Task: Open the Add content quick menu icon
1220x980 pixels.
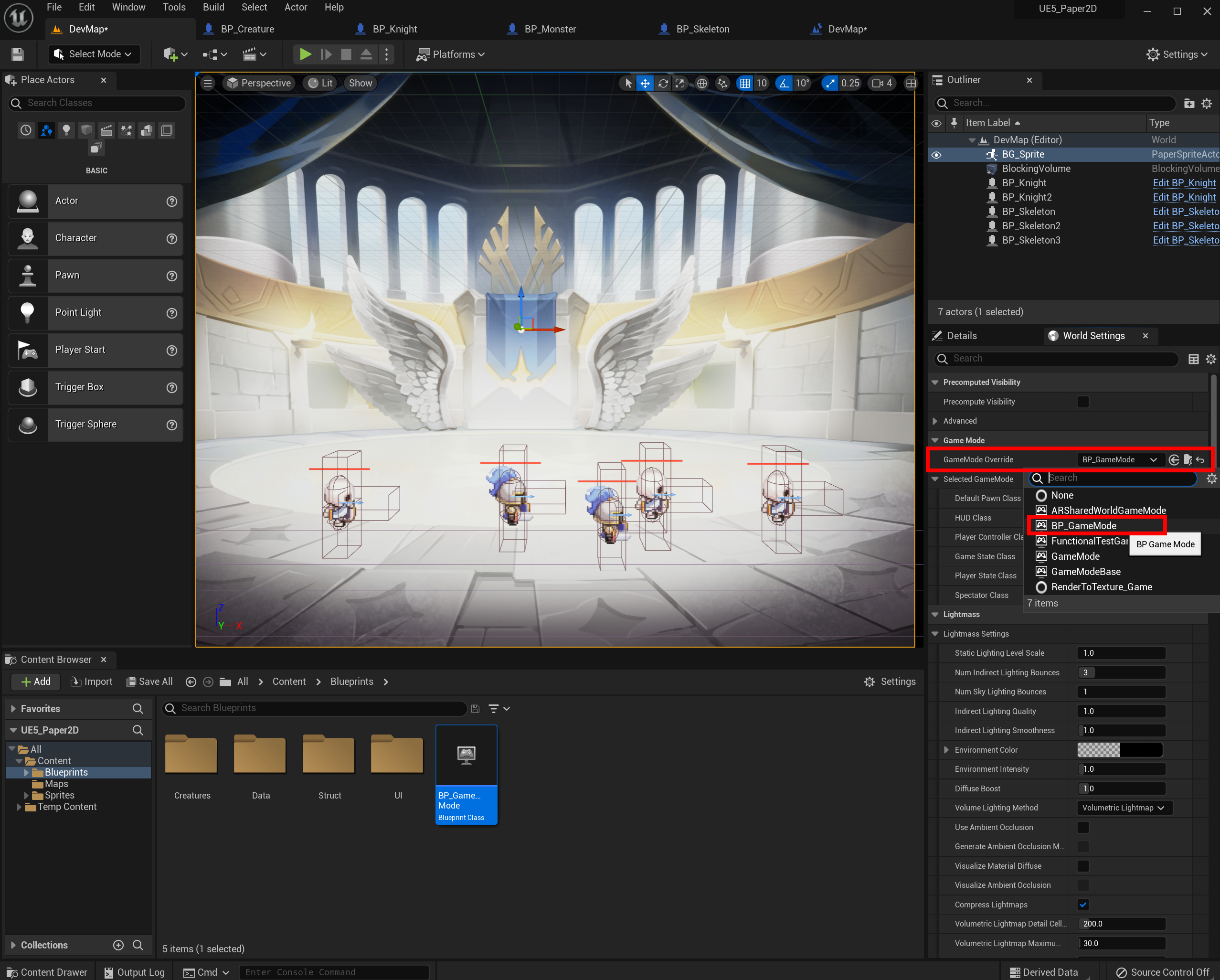Action: (174, 54)
